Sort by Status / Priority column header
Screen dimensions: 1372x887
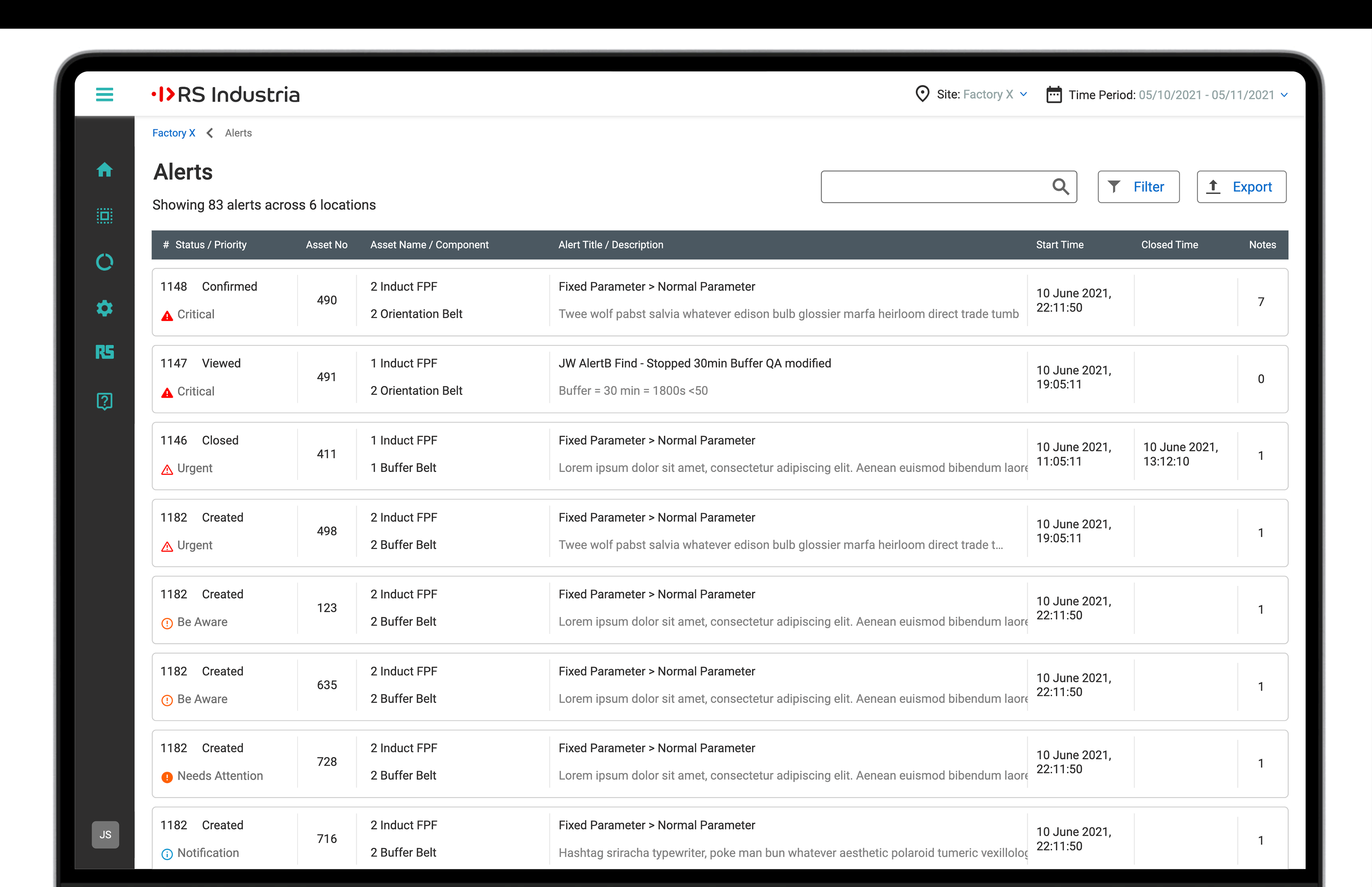[x=210, y=245]
